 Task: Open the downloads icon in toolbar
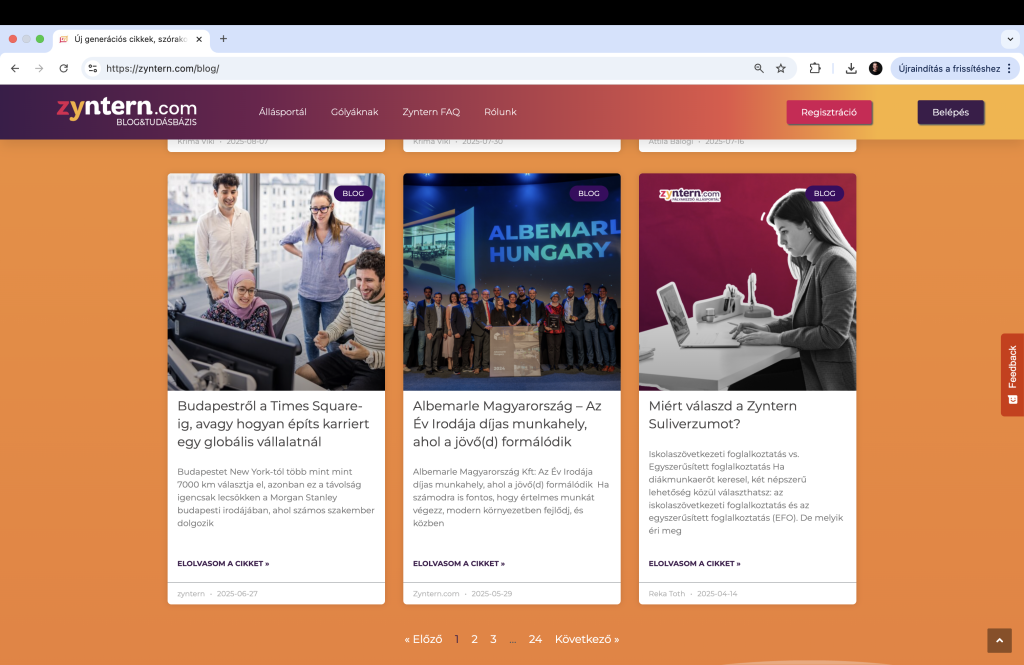tap(851, 68)
